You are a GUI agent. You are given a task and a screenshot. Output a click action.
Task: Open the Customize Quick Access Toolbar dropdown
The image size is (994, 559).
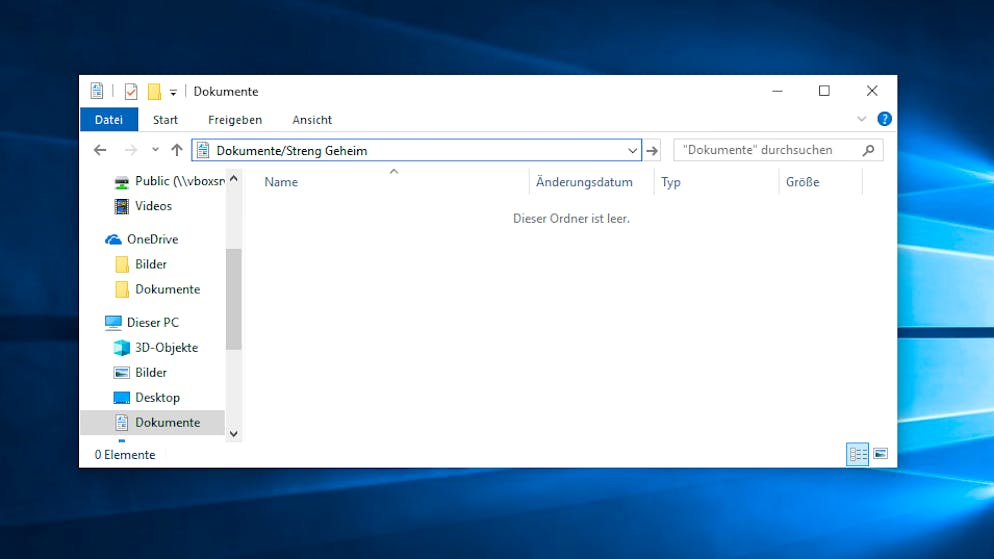point(173,93)
